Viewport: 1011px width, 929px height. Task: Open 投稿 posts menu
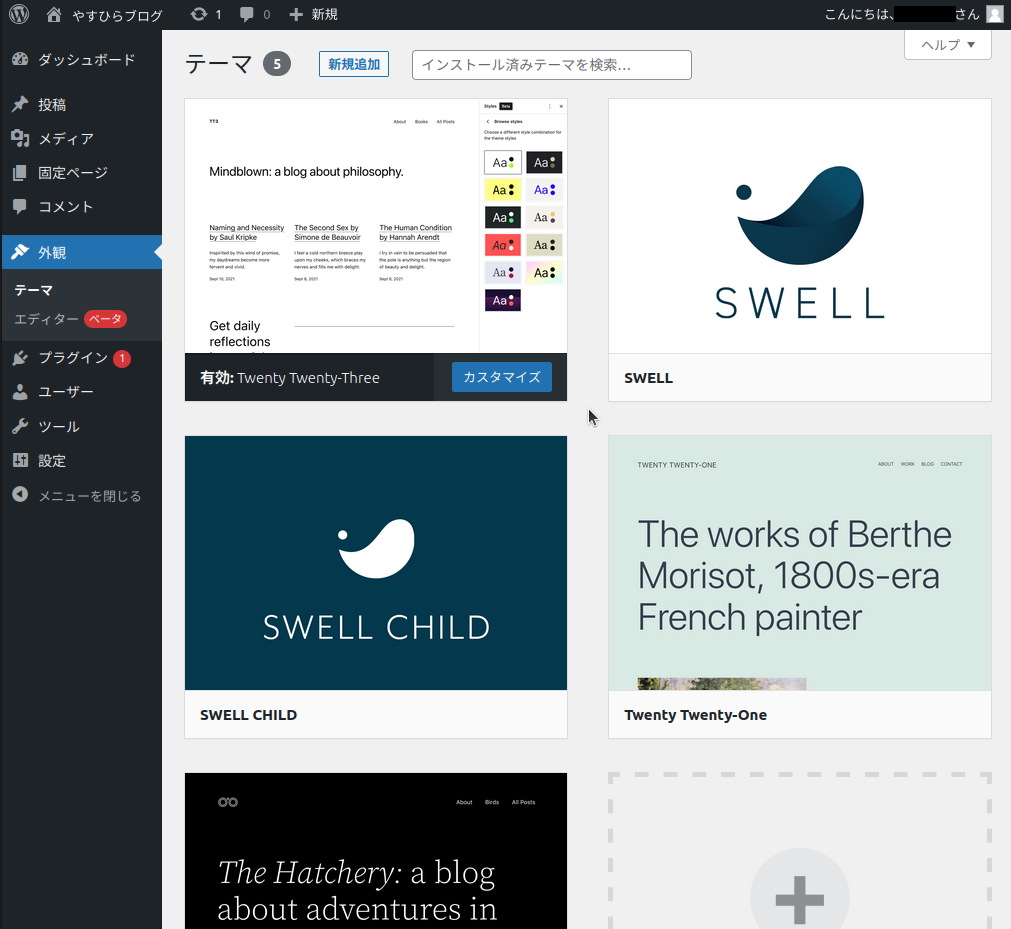pyautogui.click(x=81, y=104)
